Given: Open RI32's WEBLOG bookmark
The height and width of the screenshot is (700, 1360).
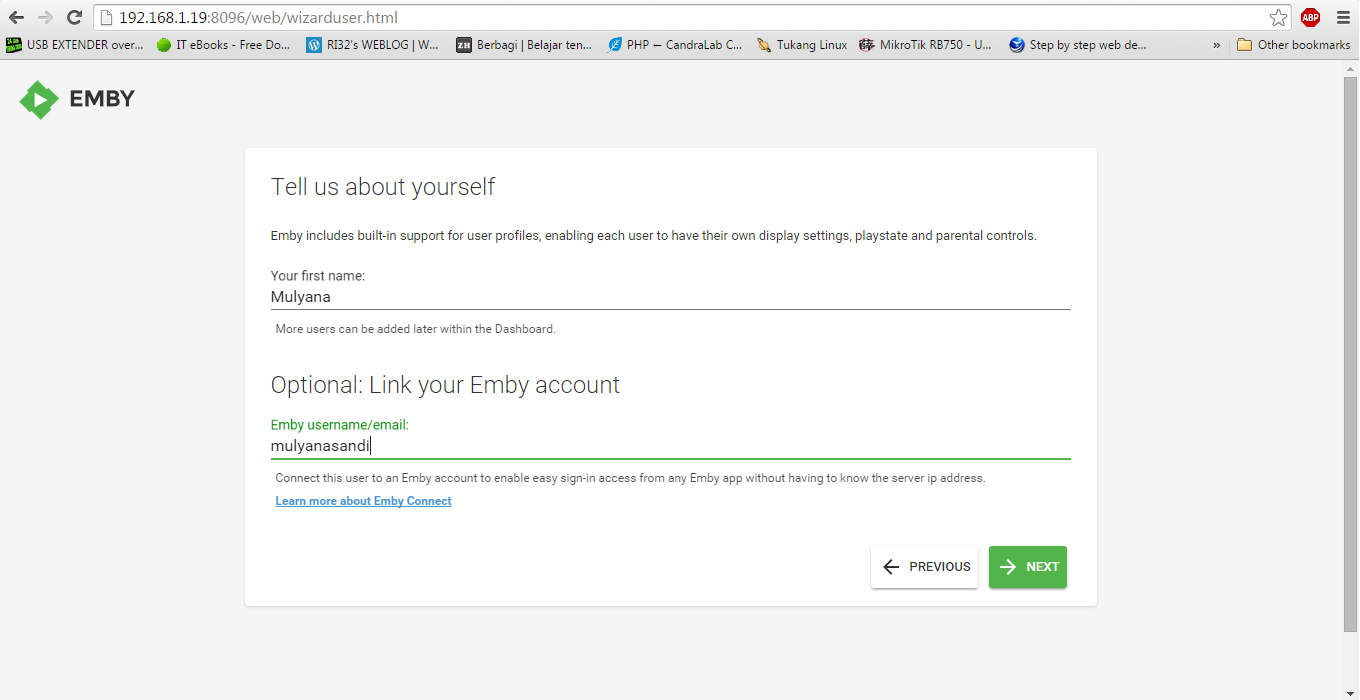Looking at the screenshot, I should point(372,45).
